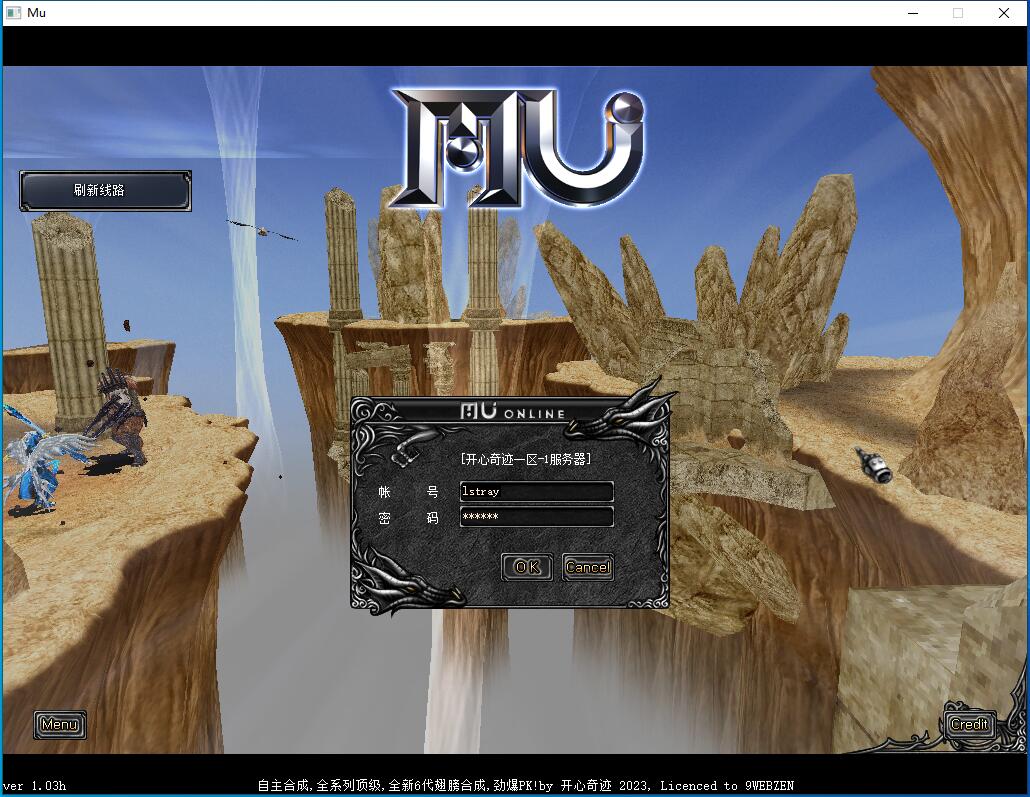Click the version label ver 1.03h
1030x797 pixels.
point(35,786)
